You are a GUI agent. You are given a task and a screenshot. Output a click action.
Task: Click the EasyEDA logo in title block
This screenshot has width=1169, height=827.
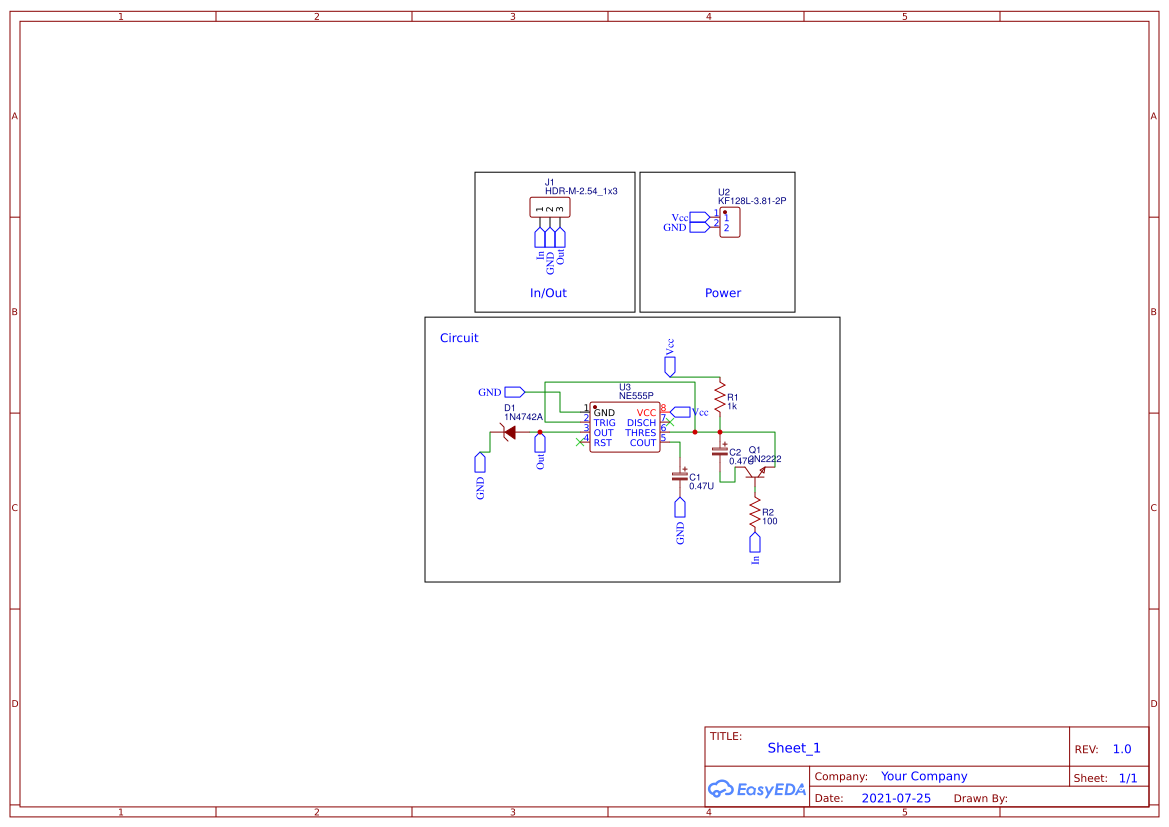(755, 789)
